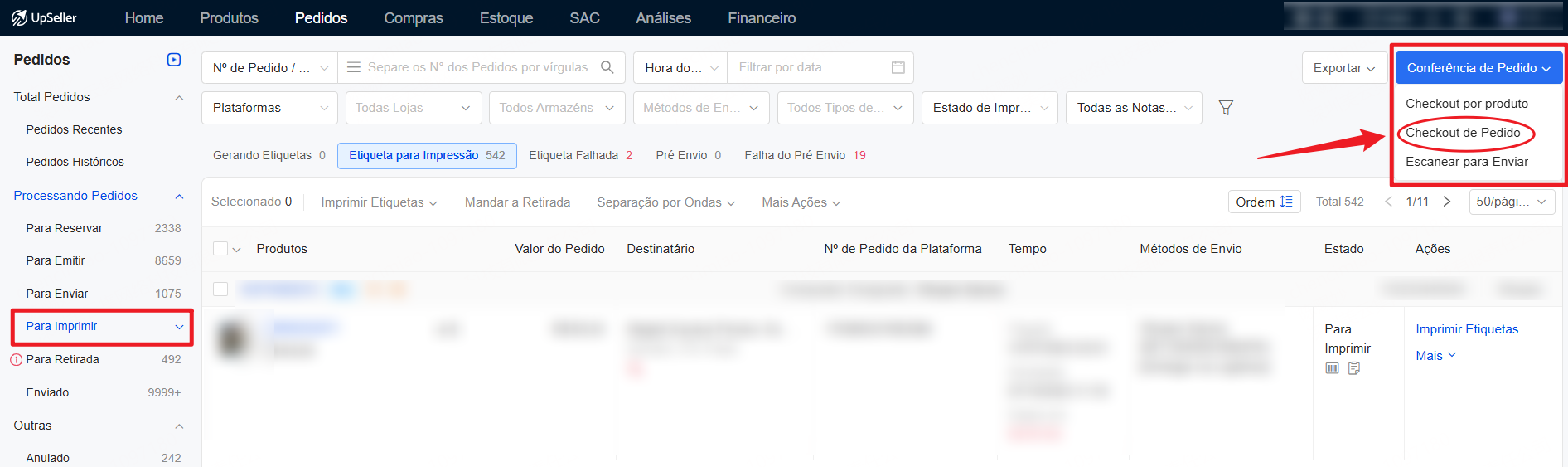Click Mandar a Retirada action
This screenshot has width=1568, height=467.
pyautogui.click(x=517, y=202)
